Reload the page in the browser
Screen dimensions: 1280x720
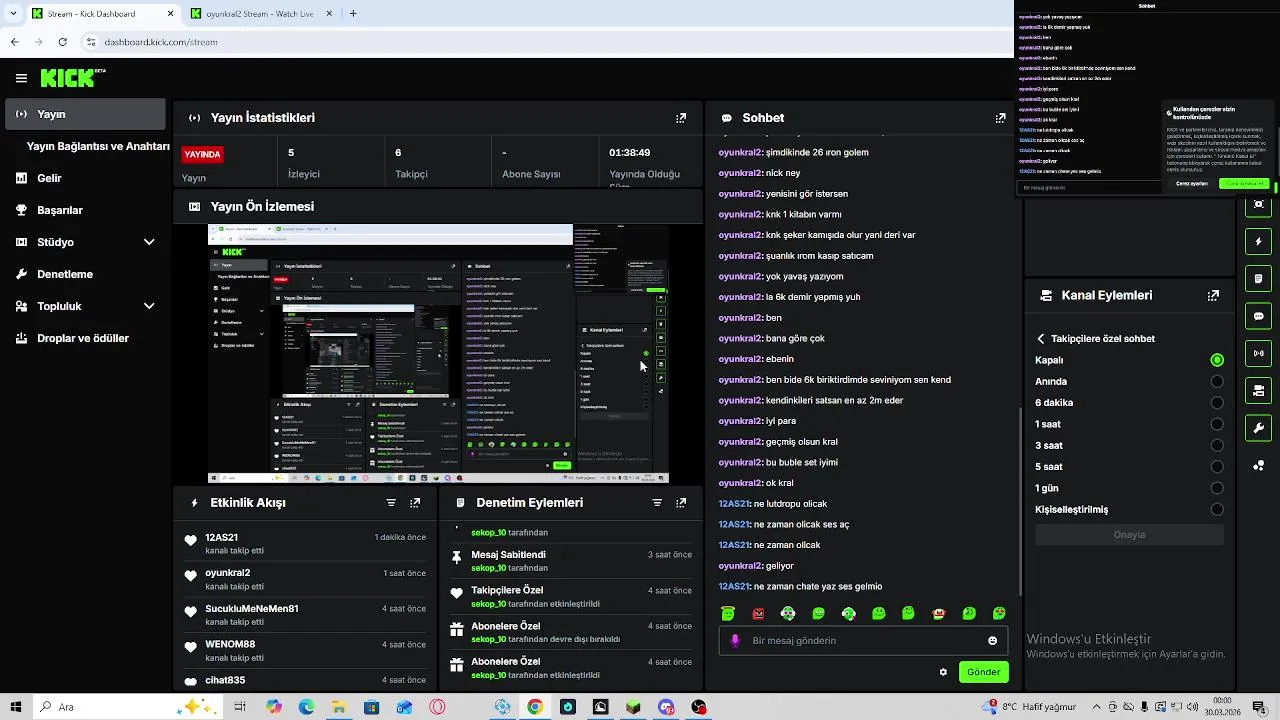(x=62, y=42)
